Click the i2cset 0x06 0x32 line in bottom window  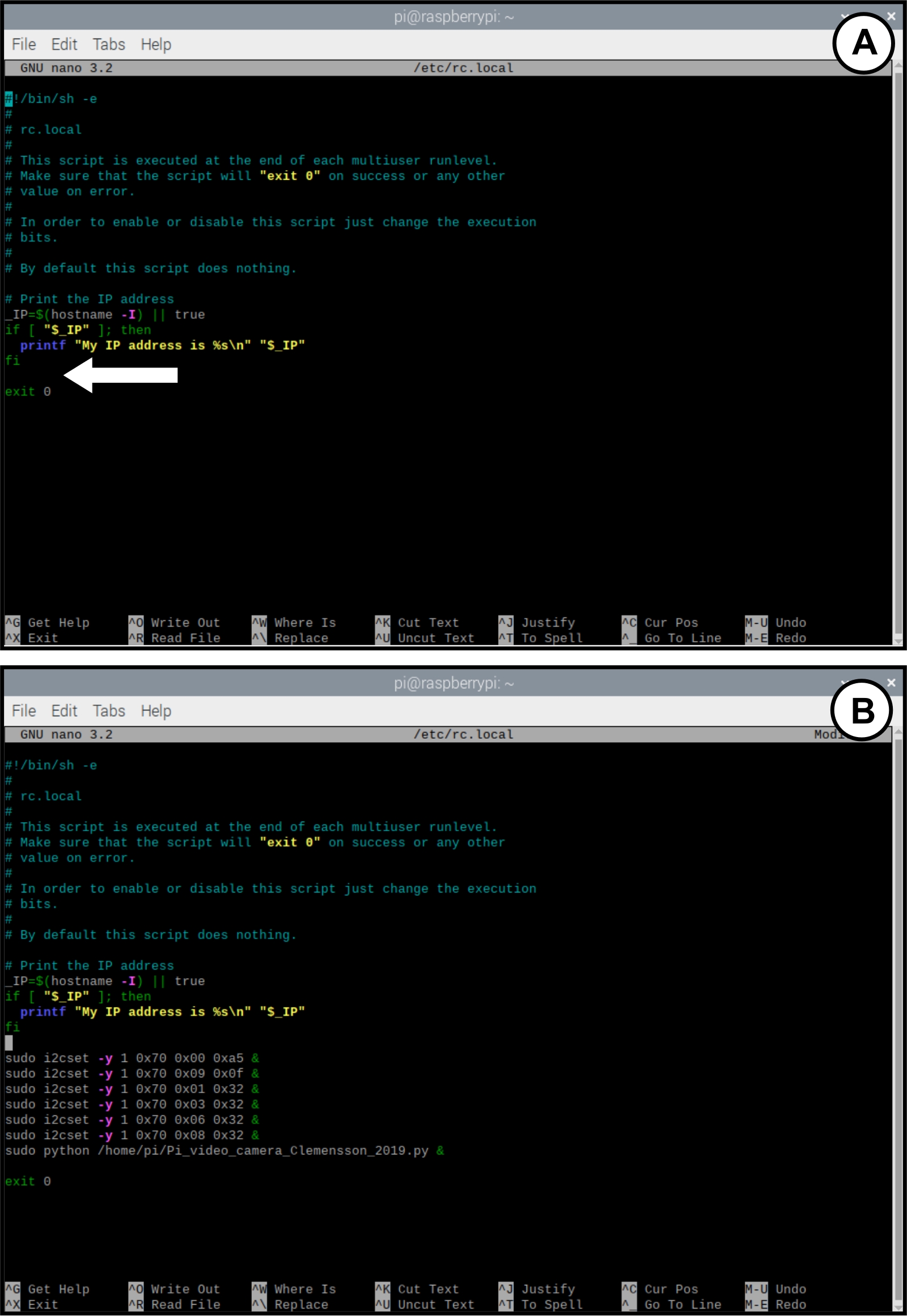click(132, 1119)
